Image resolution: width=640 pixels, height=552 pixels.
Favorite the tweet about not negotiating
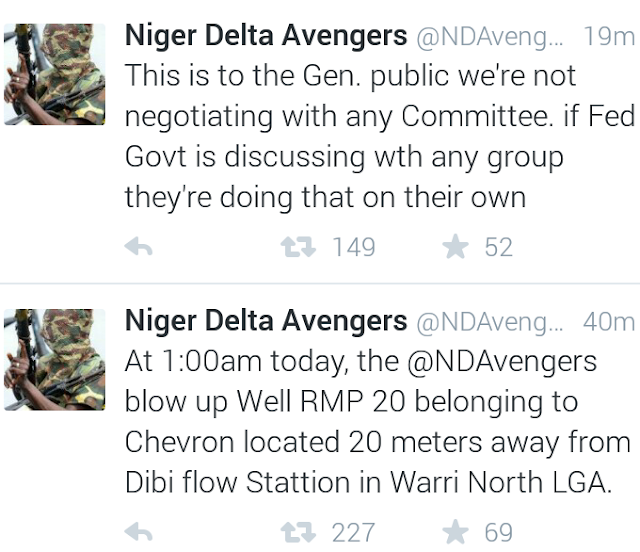tap(455, 247)
